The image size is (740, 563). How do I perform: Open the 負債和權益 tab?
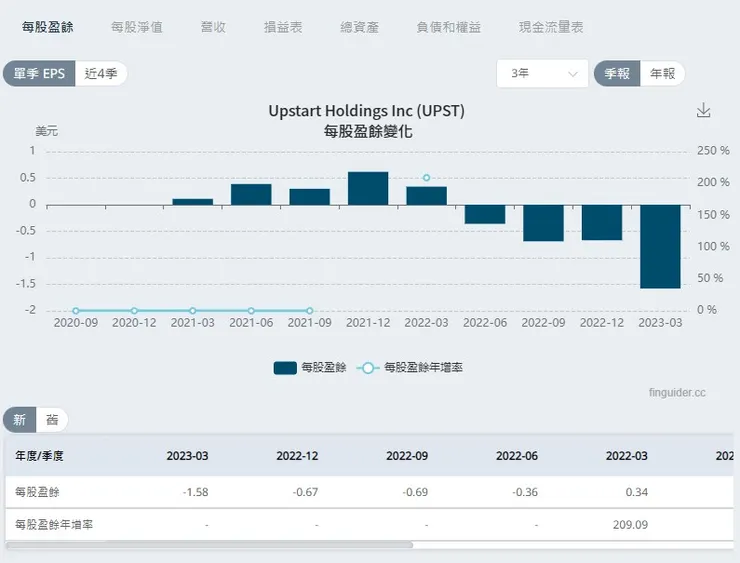pyautogui.click(x=449, y=27)
